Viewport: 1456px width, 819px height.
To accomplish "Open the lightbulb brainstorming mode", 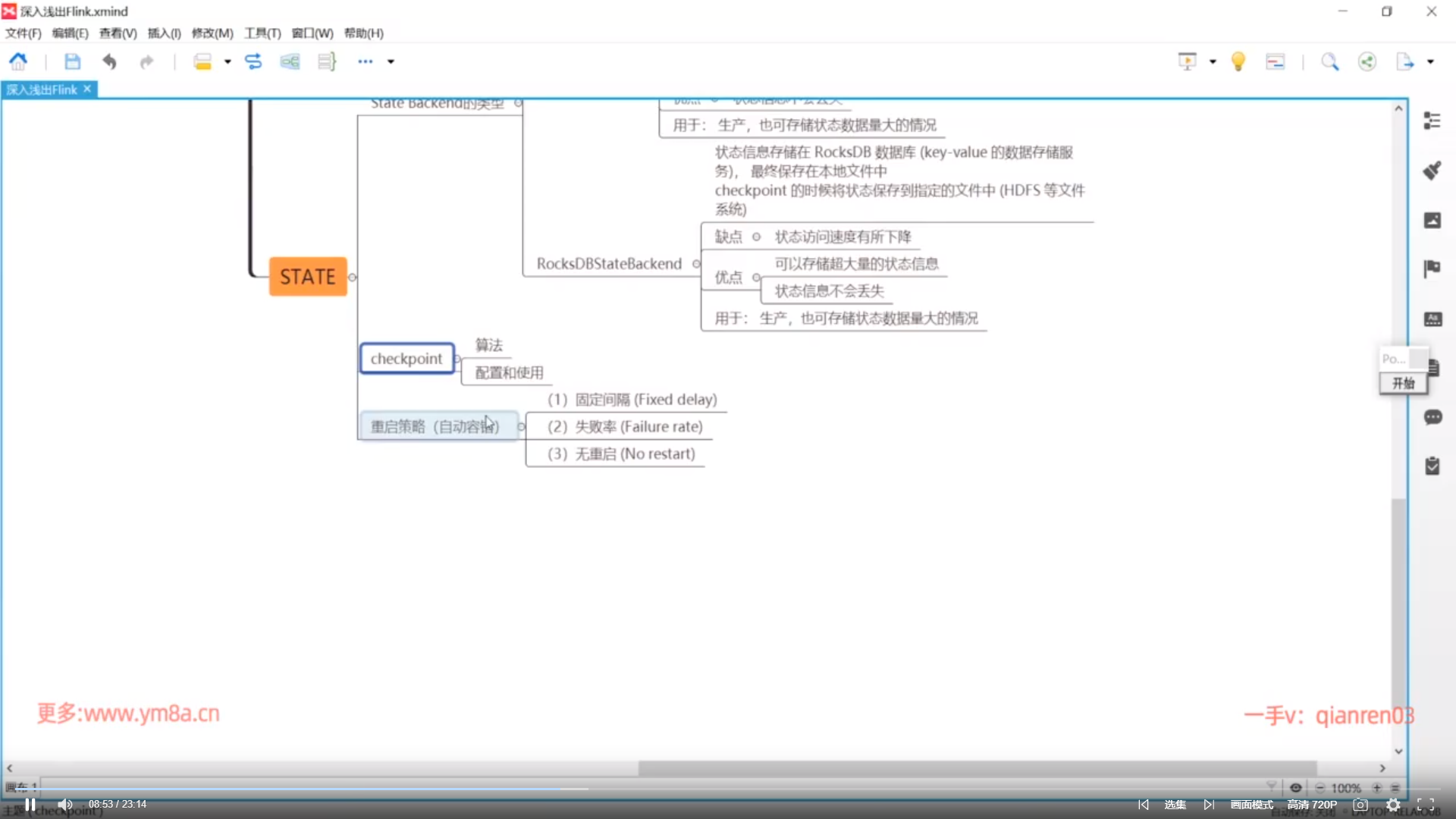I will [1238, 61].
